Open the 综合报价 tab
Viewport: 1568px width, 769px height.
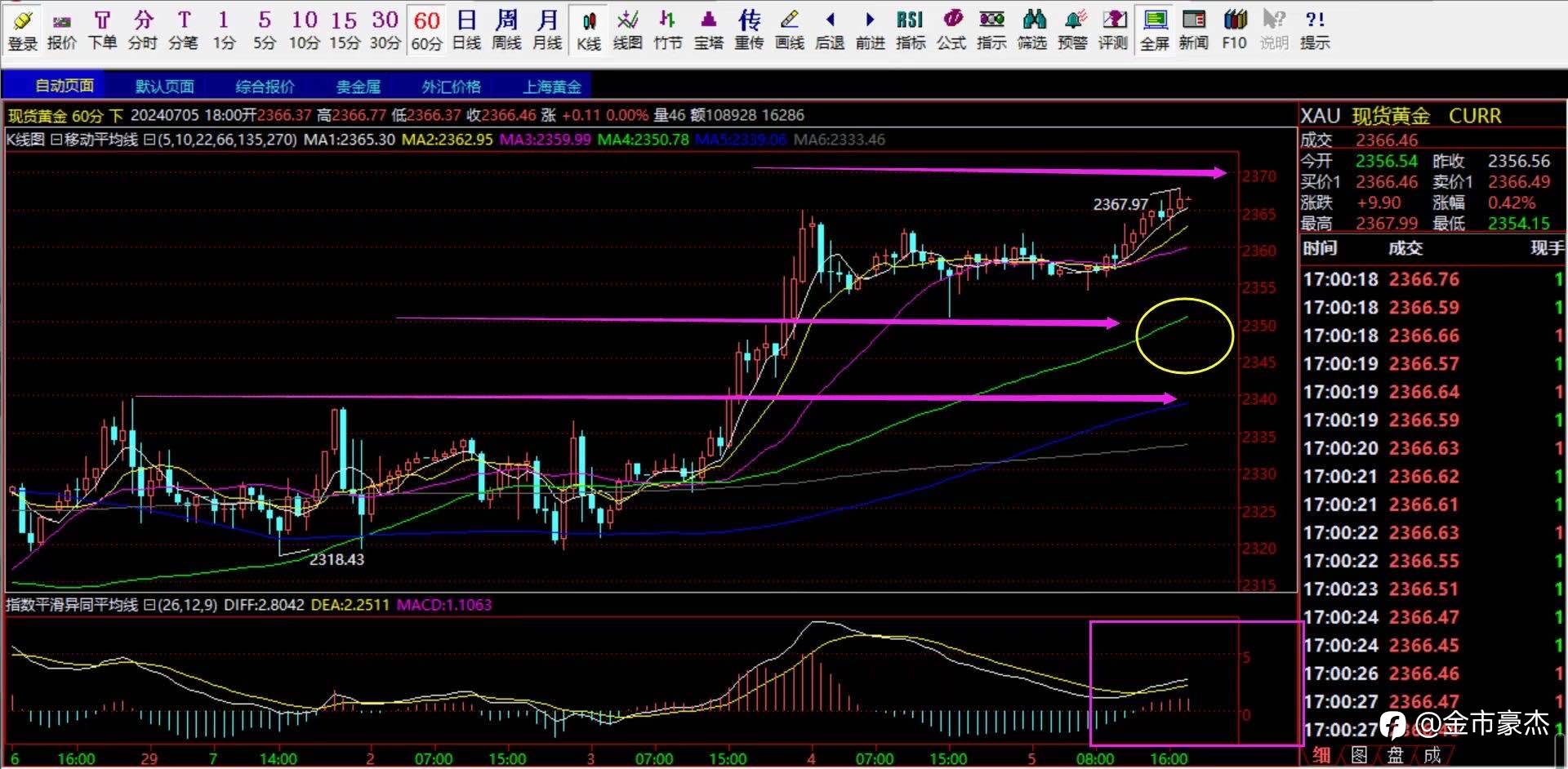pos(265,87)
